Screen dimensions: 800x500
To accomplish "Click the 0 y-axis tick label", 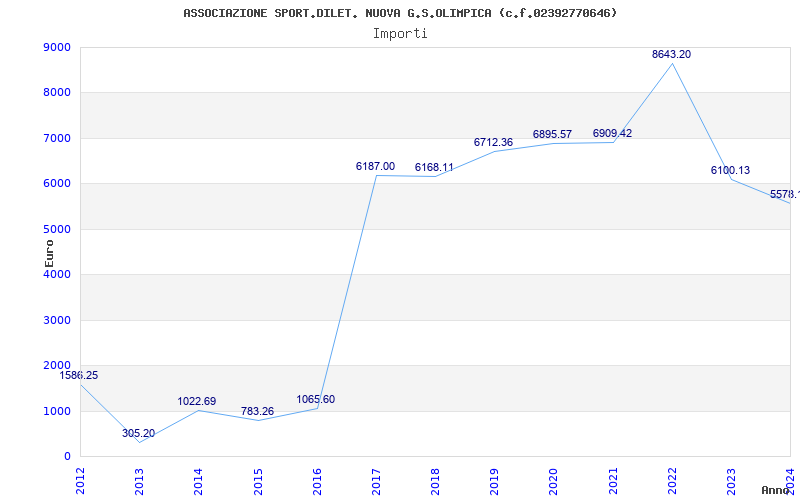I will click(x=67, y=457).
